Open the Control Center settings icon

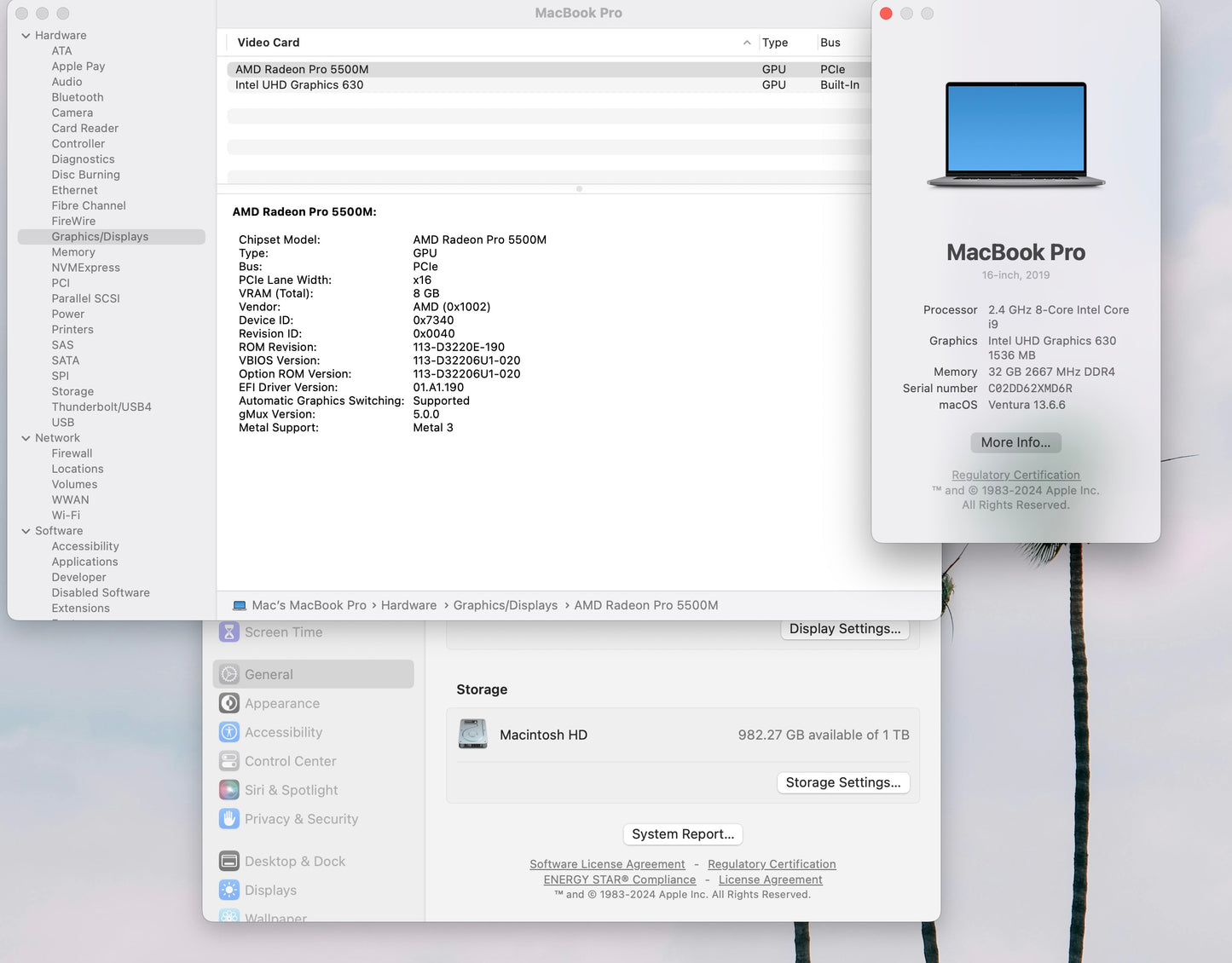(228, 760)
